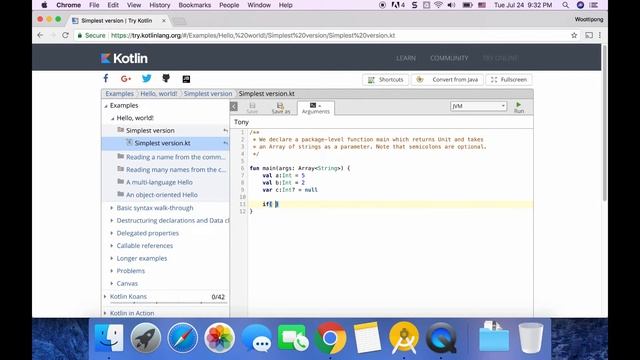Screen dimensions: 640x360
Task: Expand Canvas node
Action: coord(112,283)
